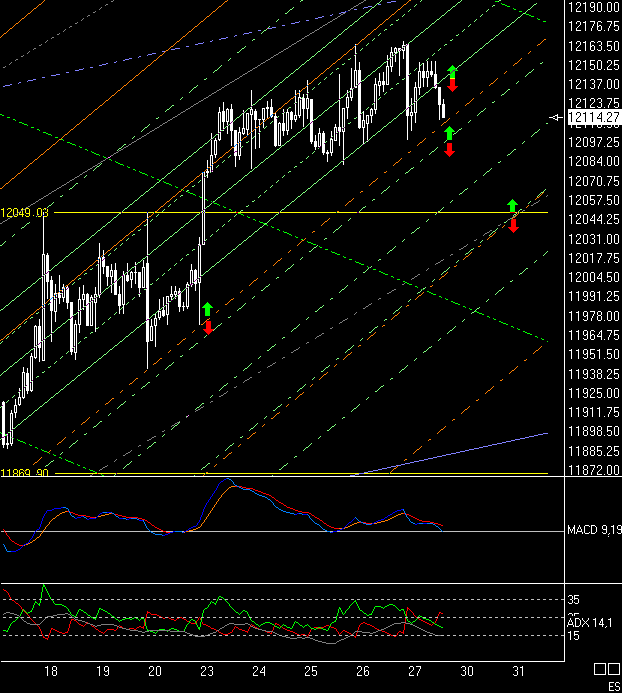Click the green up arrow near 12097 level
Image resolution: width=622 pixels, height=693 pixels.
click(x=450, y=132)
